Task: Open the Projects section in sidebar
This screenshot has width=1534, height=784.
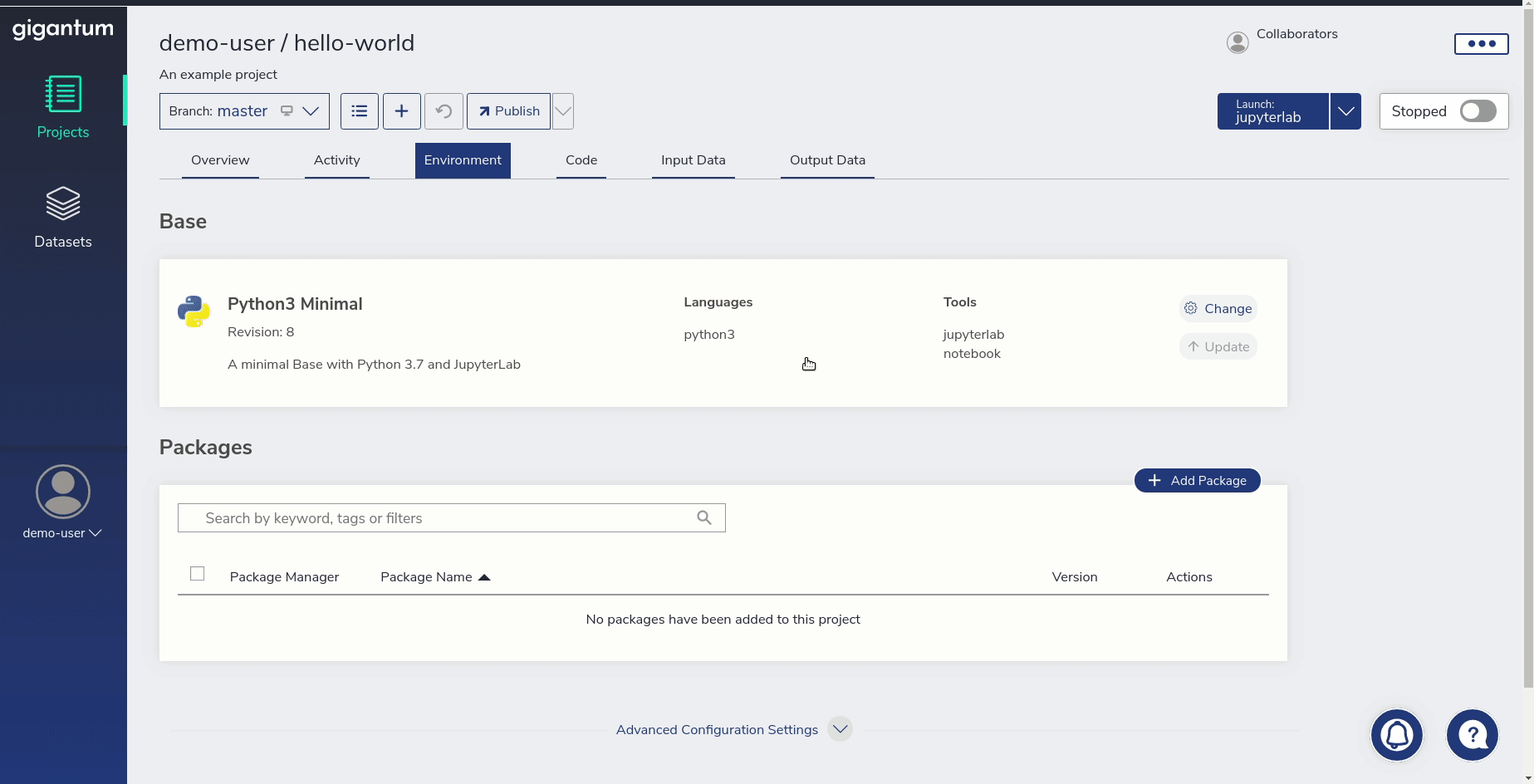Action: coord(63,107)
